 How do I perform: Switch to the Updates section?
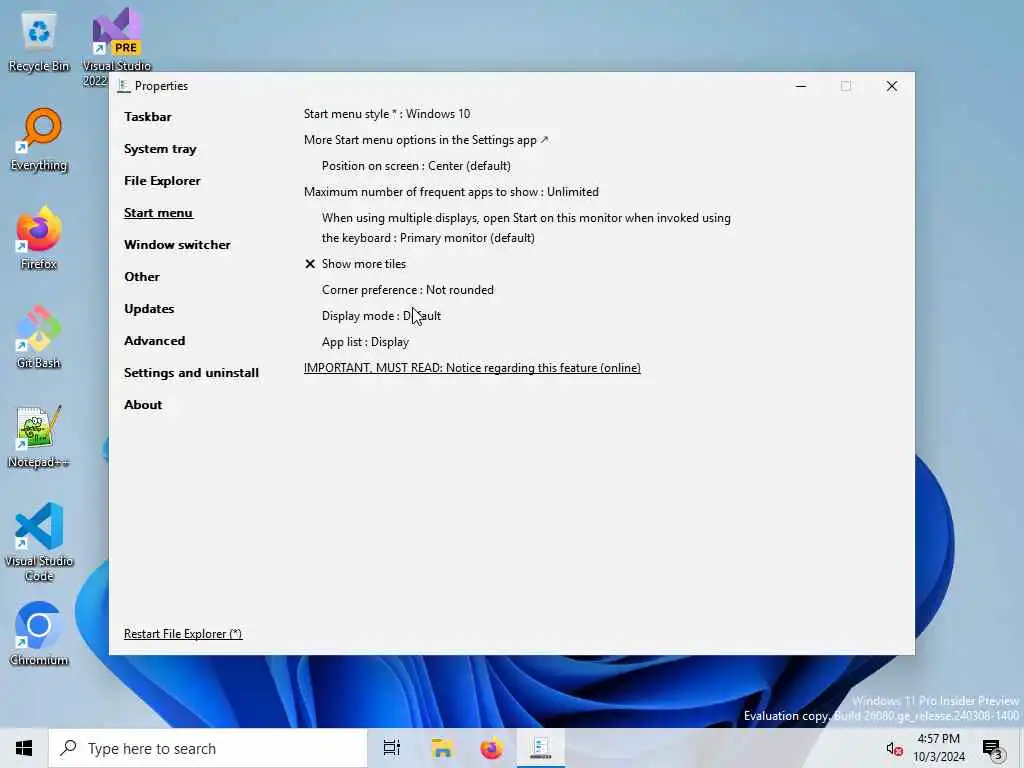pyautogui.click(x=149, y=309)
